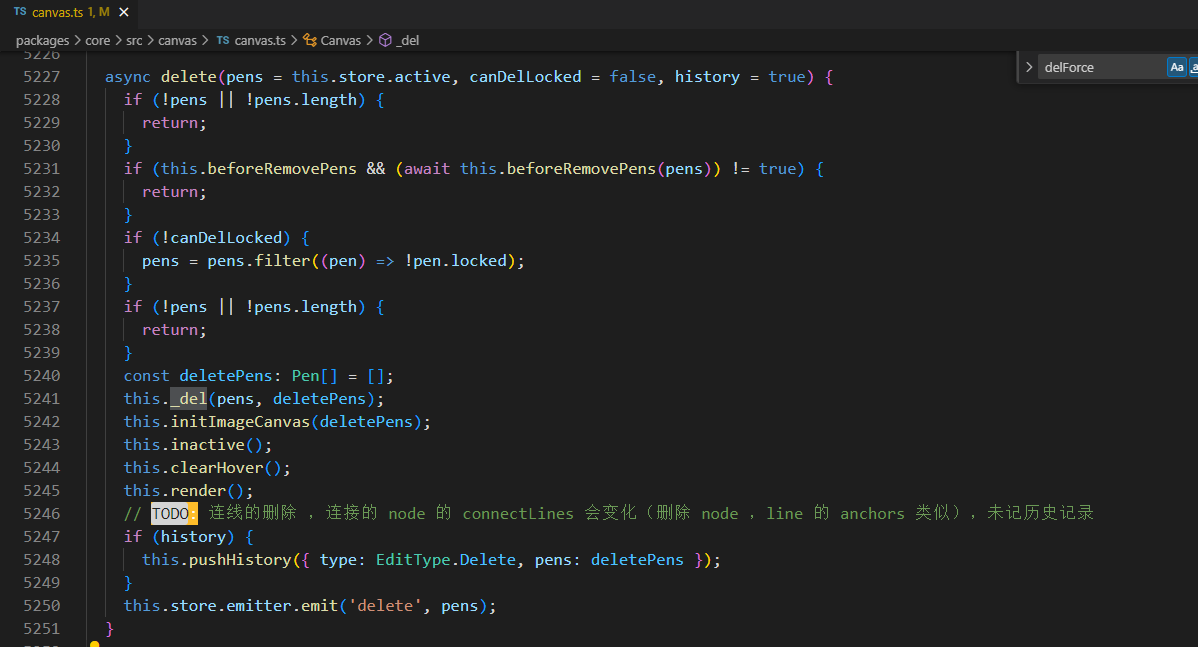Click the closing brace on line 5251
The width and height of the screenshot is (1198, 647).
coord(109,629)
